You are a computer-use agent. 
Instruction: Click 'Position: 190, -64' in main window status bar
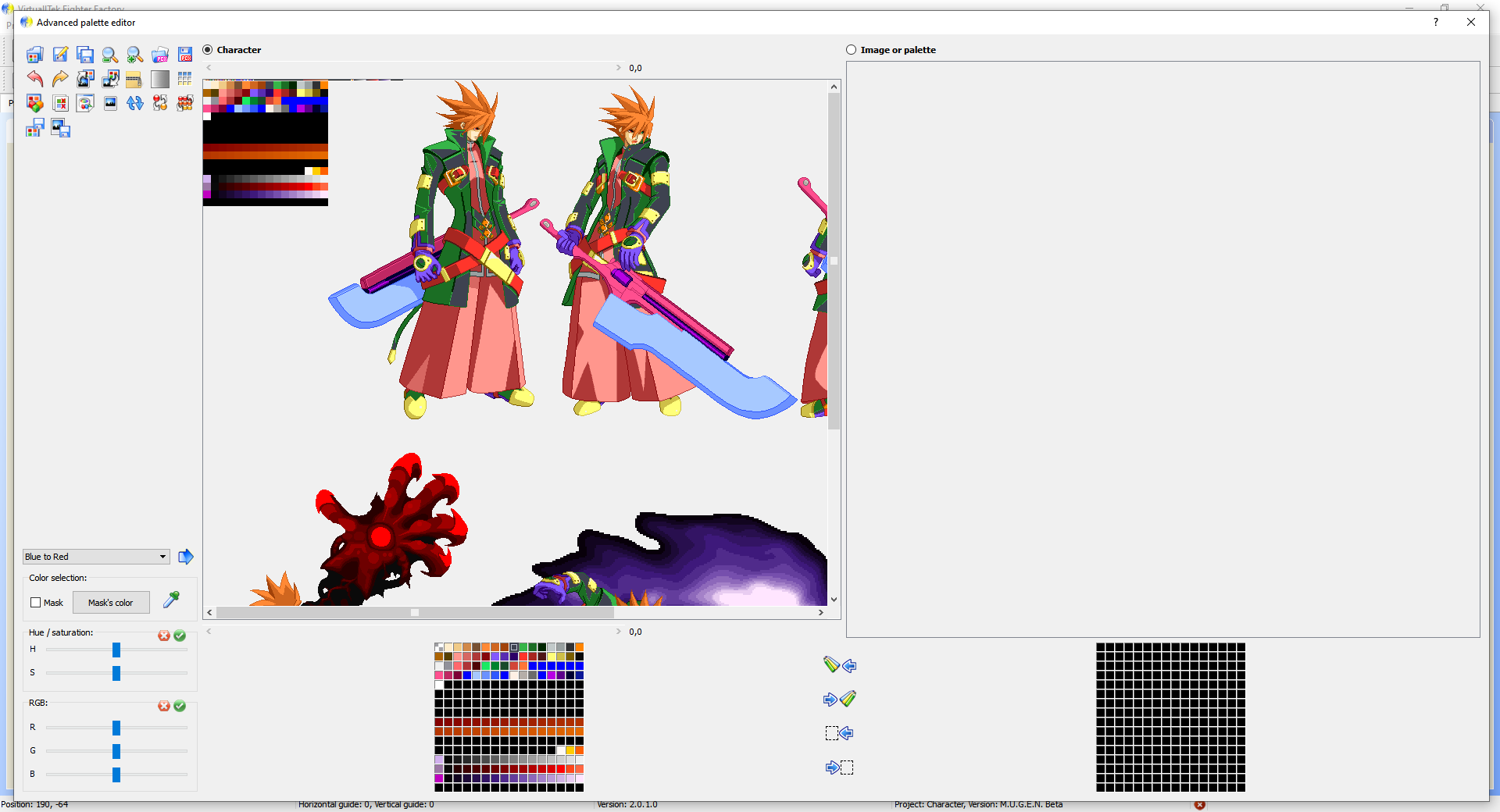point(34,805)
